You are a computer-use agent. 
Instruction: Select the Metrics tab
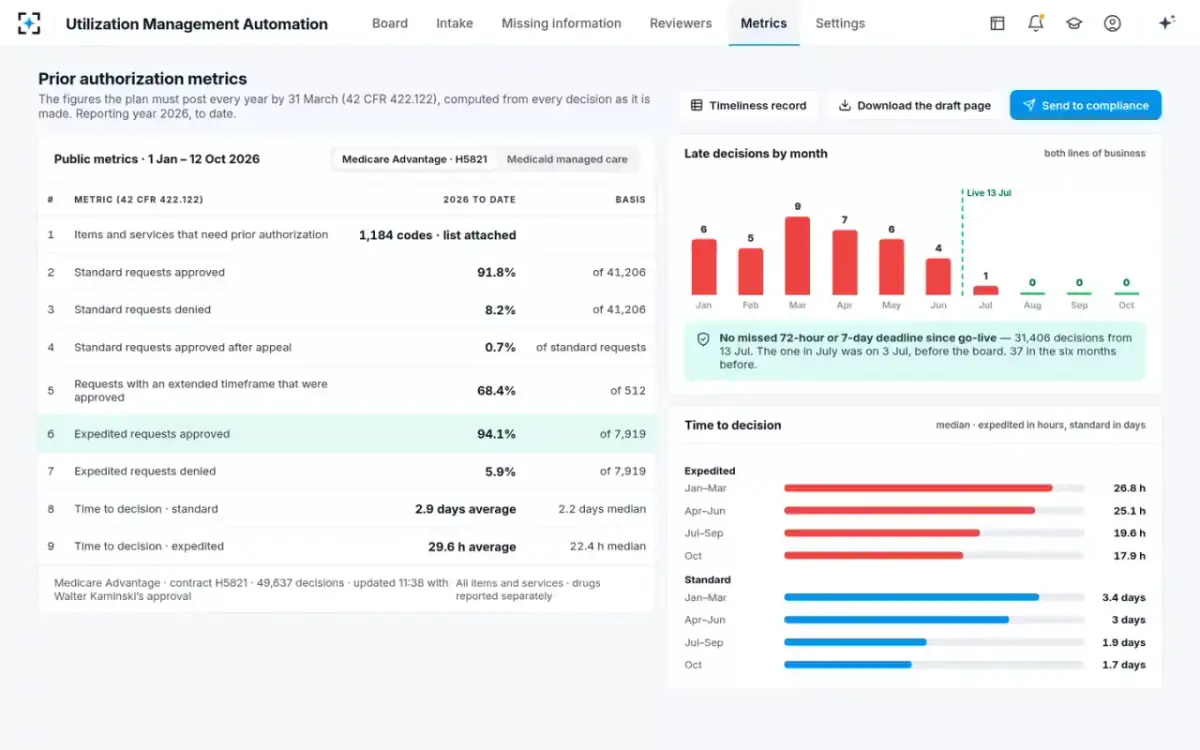pos(764,23)
